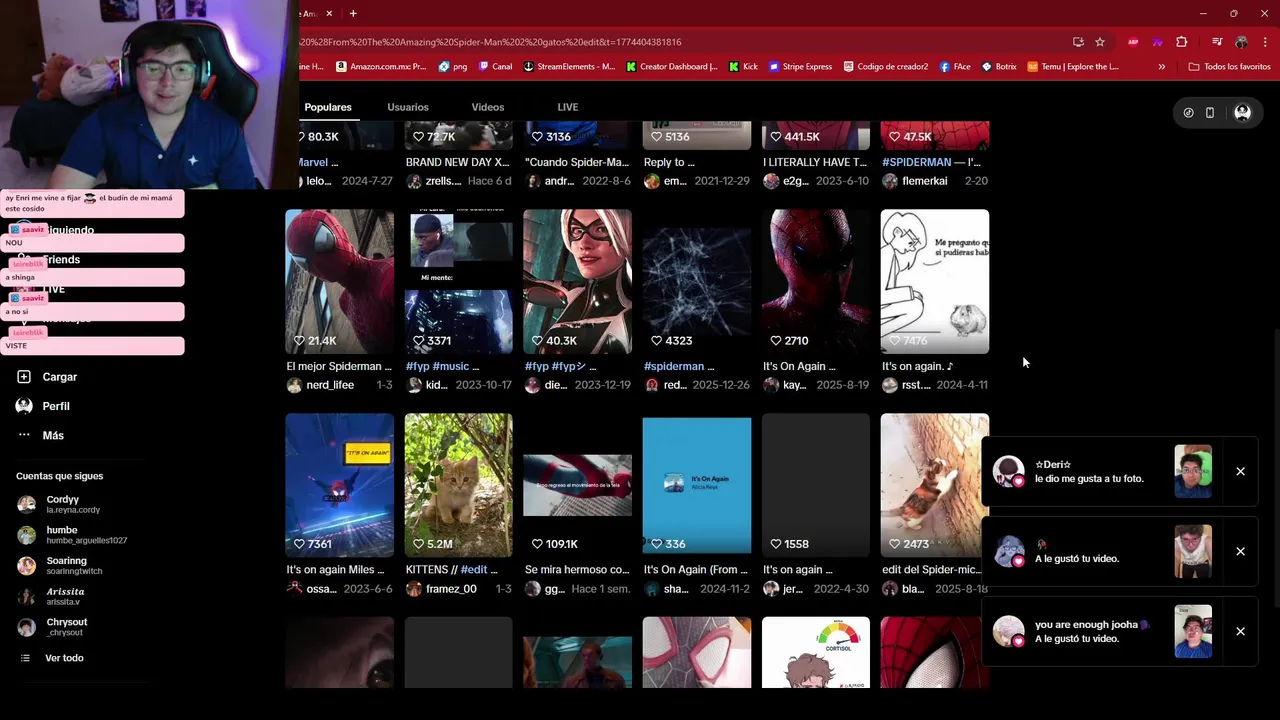The height and width of the screenshot is (720, 1280).
Task: Open the ABP adblock extension
Action: 1133,42
